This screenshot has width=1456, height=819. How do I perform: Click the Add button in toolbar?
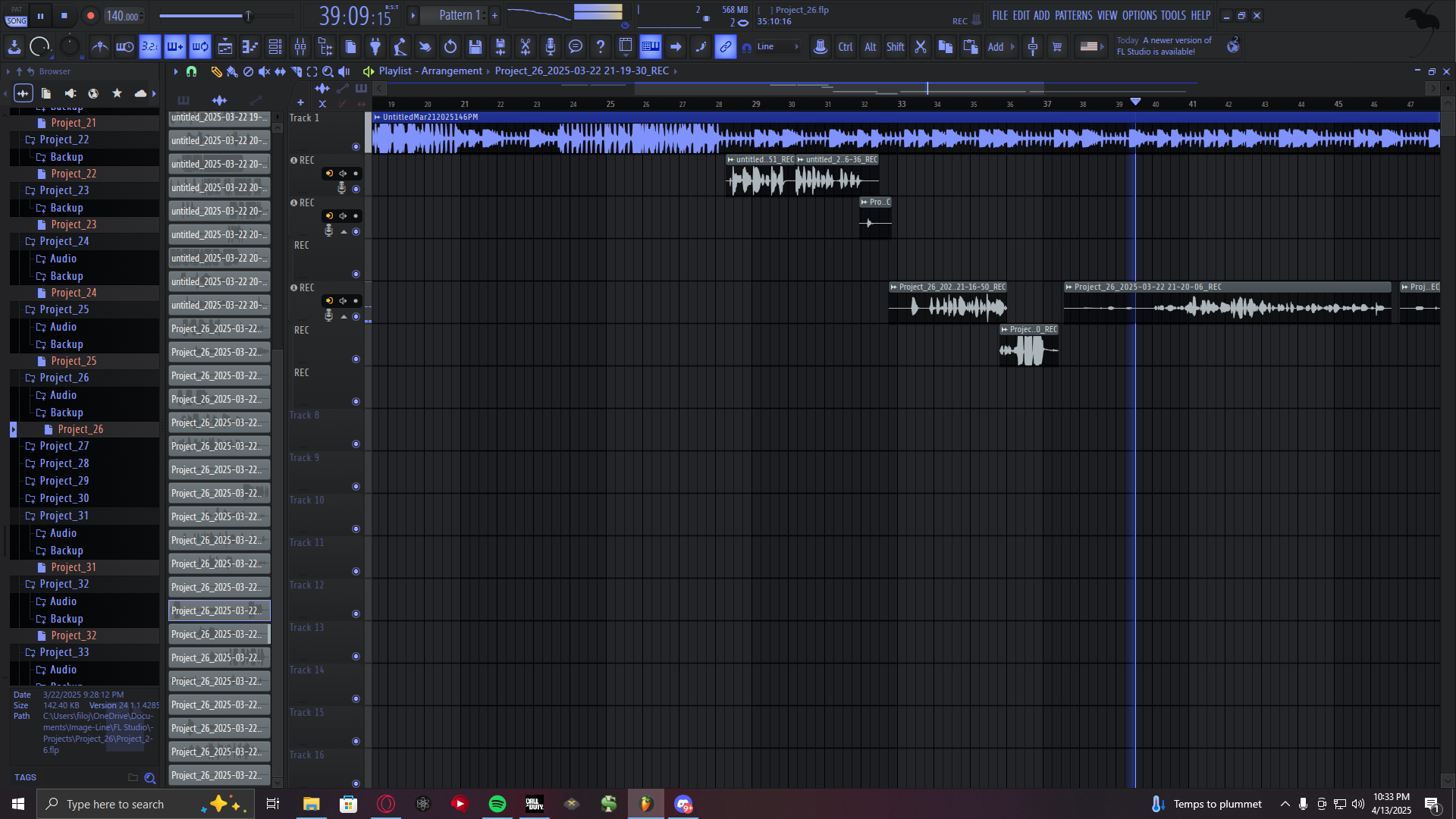click(x=996, y=47)
